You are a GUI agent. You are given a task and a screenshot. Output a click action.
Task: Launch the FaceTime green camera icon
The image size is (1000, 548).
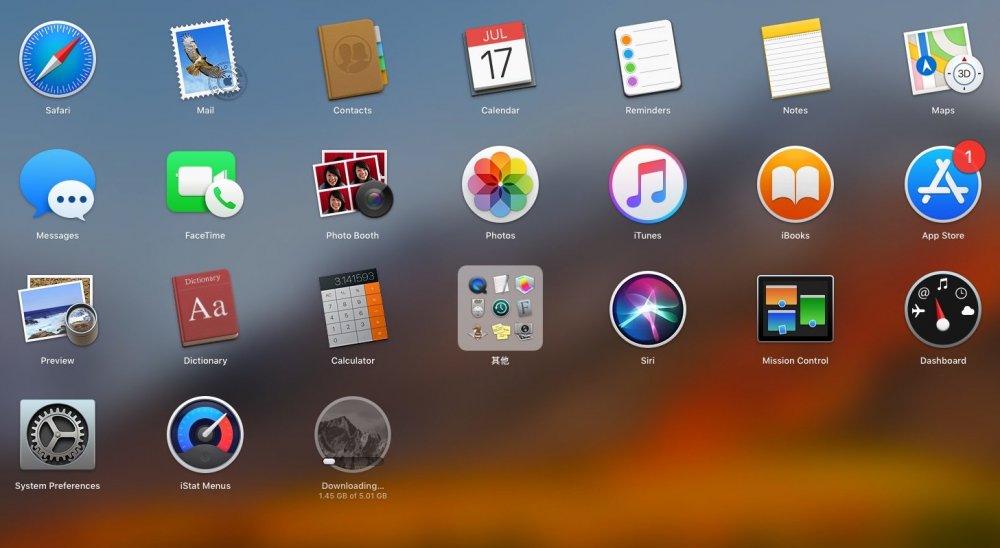(205, 184)
